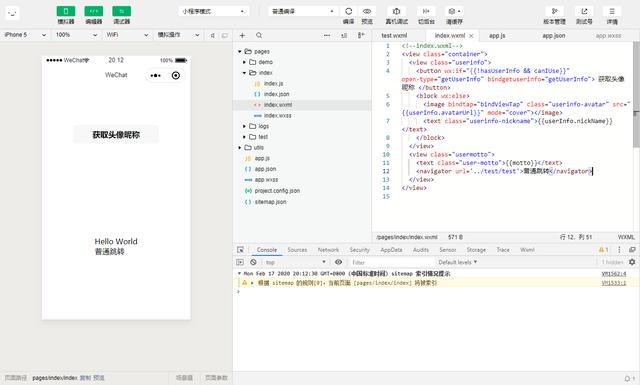The width and height of the screenshot is (640, 385).
Task: Open the WiFi network type dropdown
Action: pos(127,35)
